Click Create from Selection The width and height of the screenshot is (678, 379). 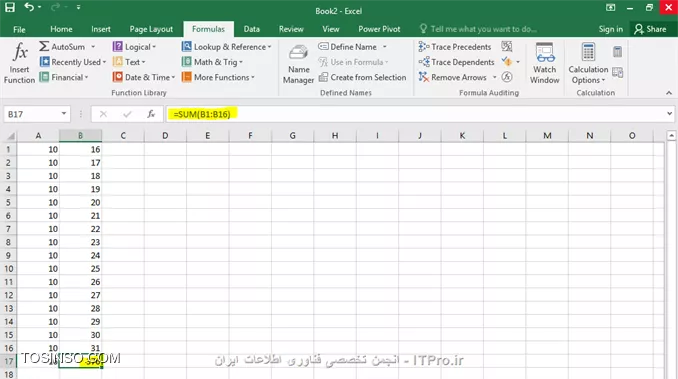tap(362, 77)
